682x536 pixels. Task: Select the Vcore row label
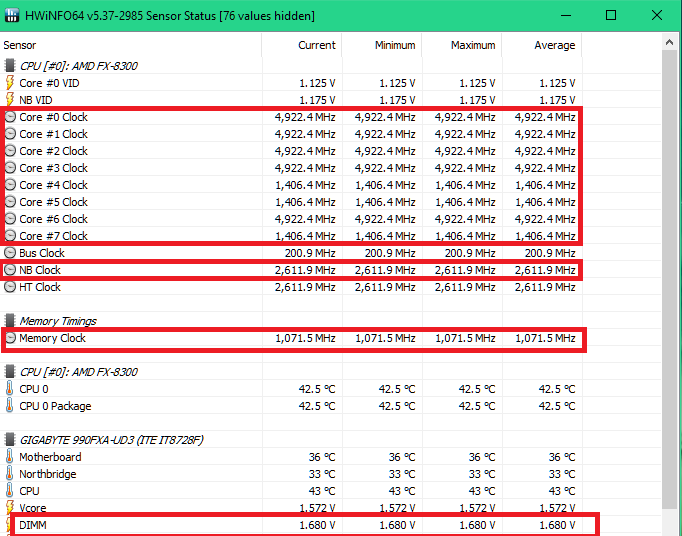pyautogui.click(x=33, y=508)
